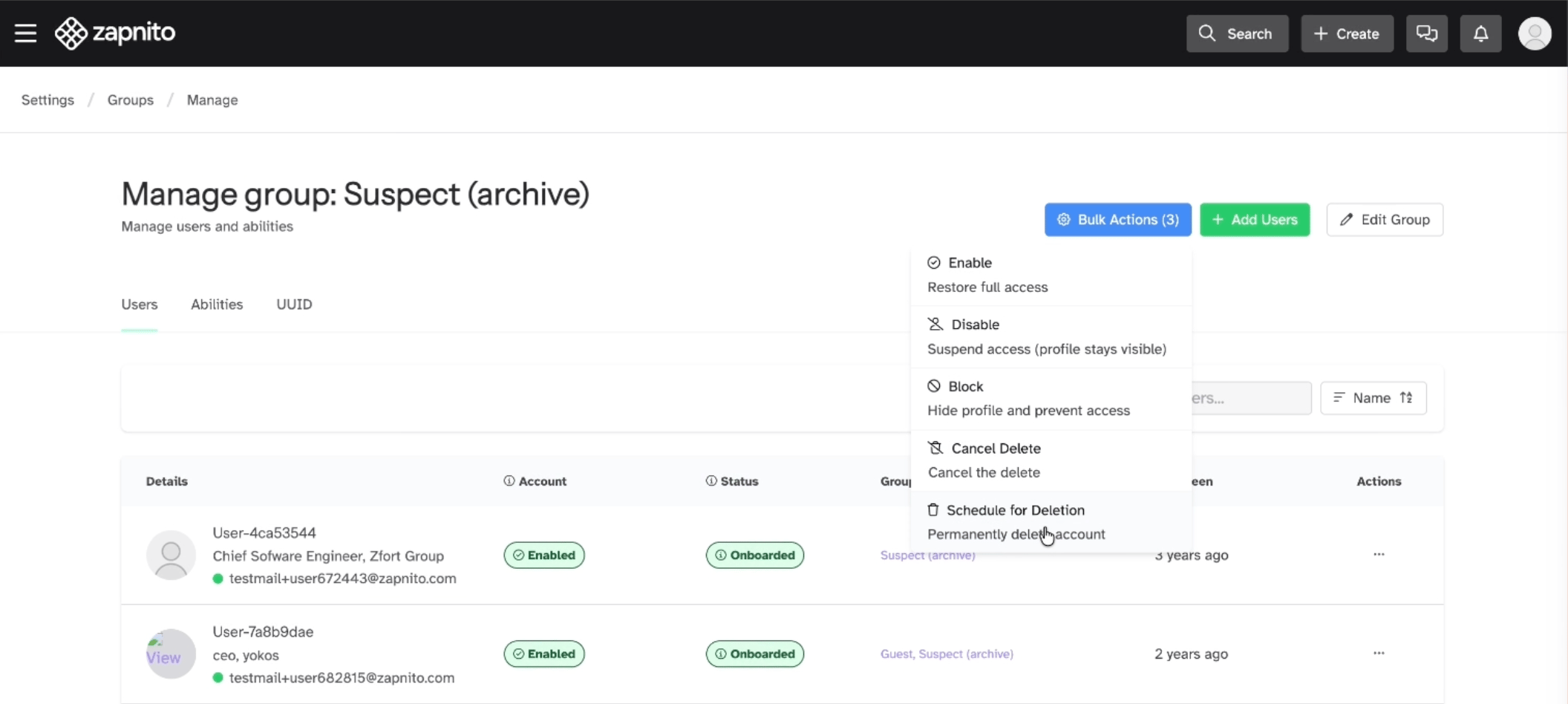1568x704 pixels.
Task: Go to Groups in the breadcrumb
Action: click(130, 100)
